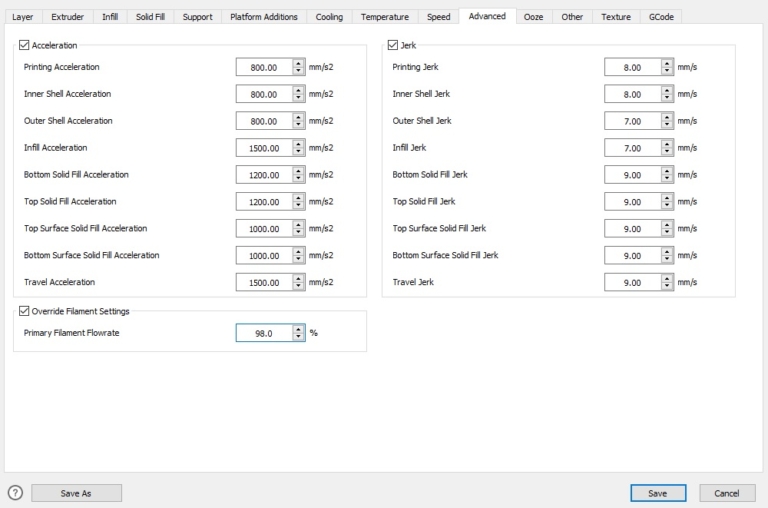Open the Temperature tab
Image resolution: width=768 pixels, height=508 pixels.
coord(385,17)
